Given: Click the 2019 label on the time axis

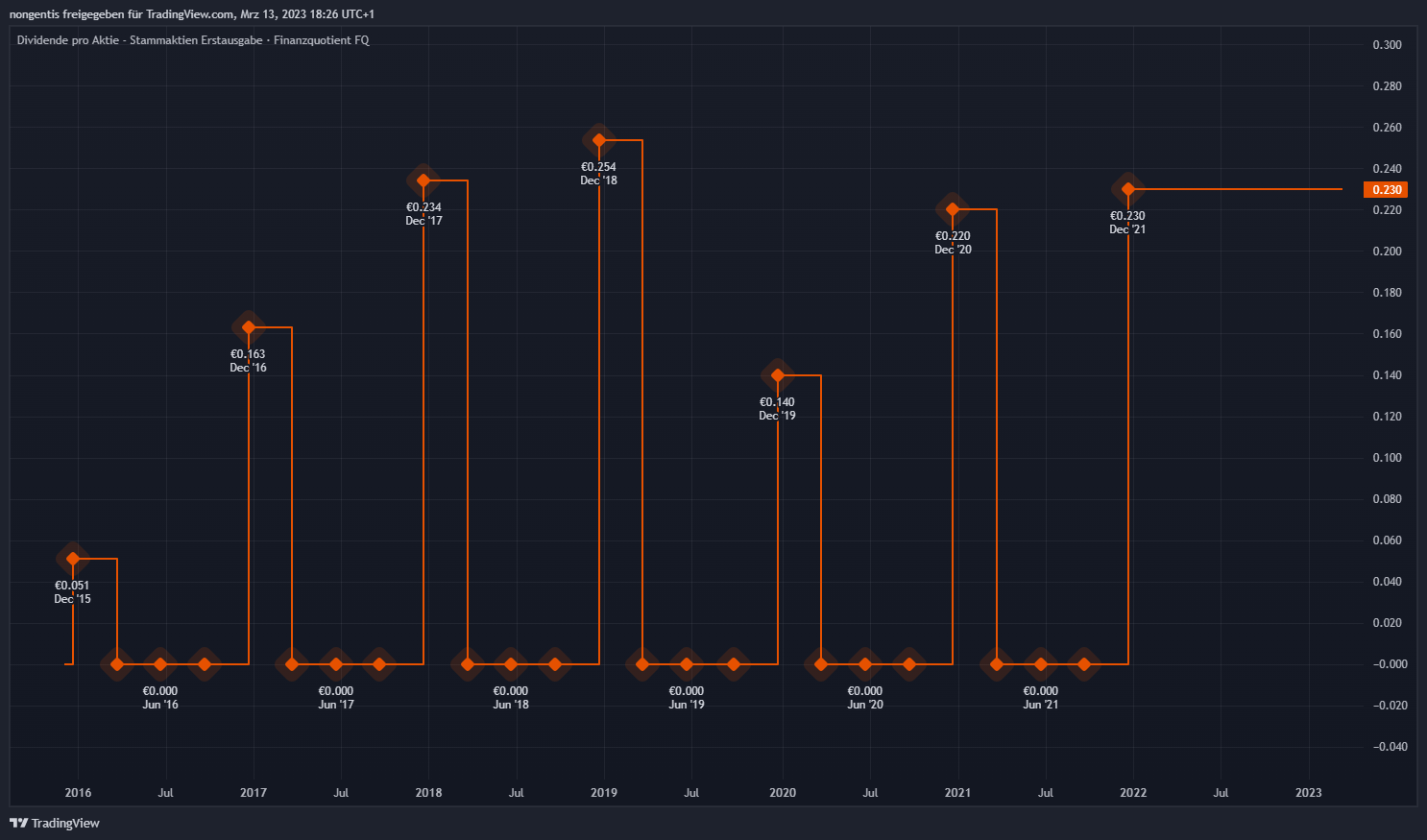Looking at the screenshot, I should click(x=604, y=793).
